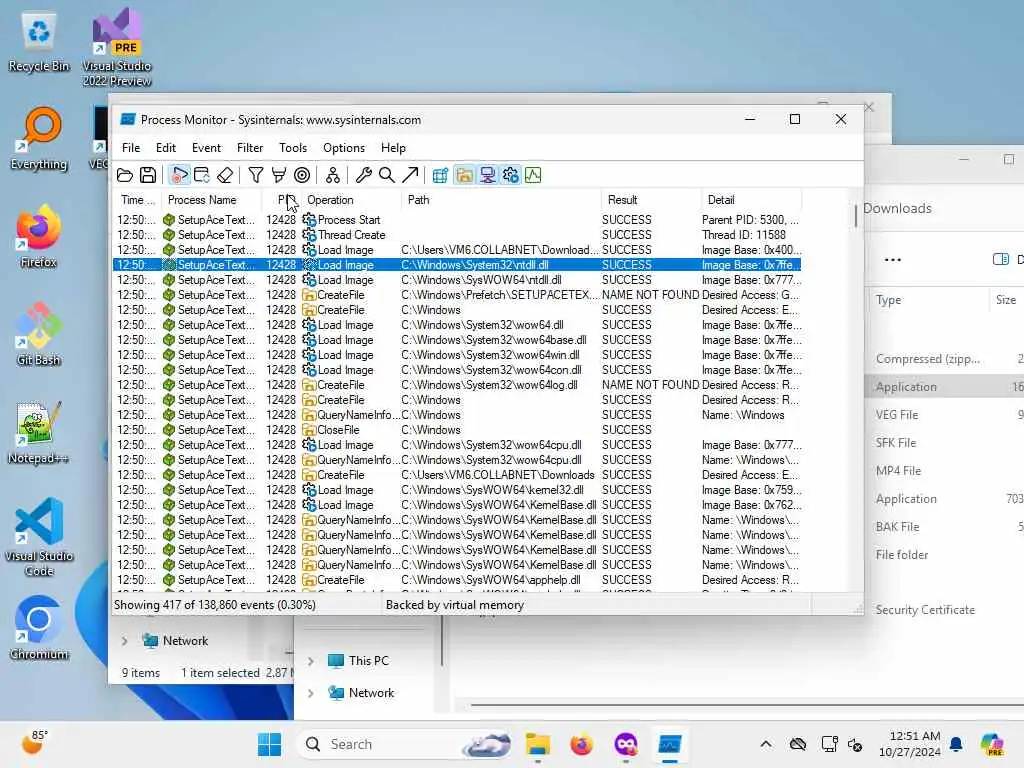Toggle Show Process and Thread Activity filter
The width and height of the screenshot is (1024, 768).
(x=511, y=175)
